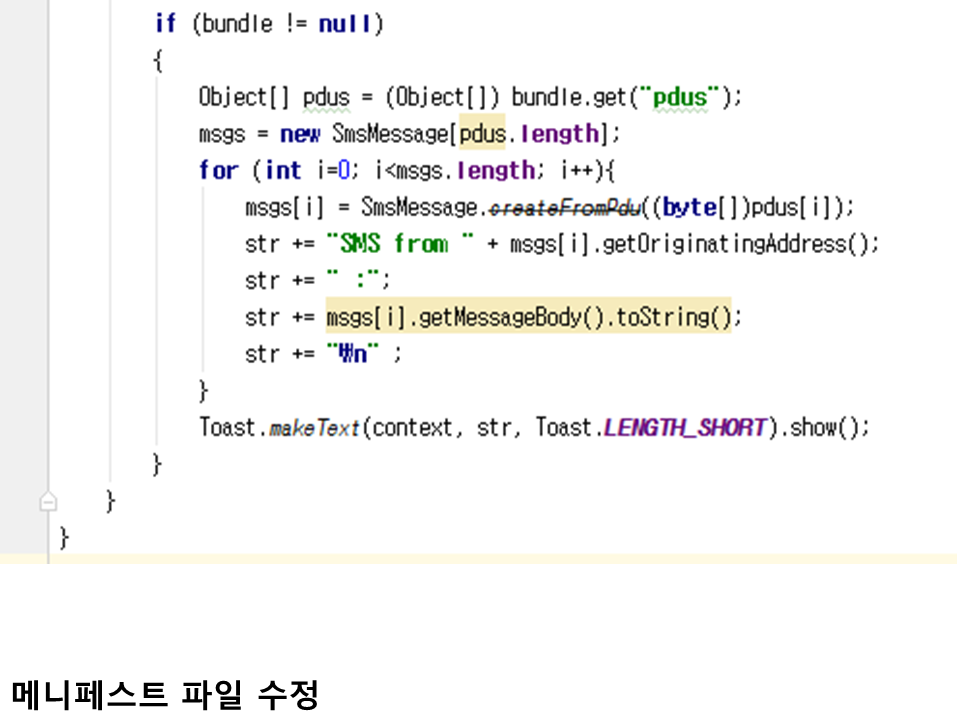Click the 'for' loop keyword

[217, 171]
